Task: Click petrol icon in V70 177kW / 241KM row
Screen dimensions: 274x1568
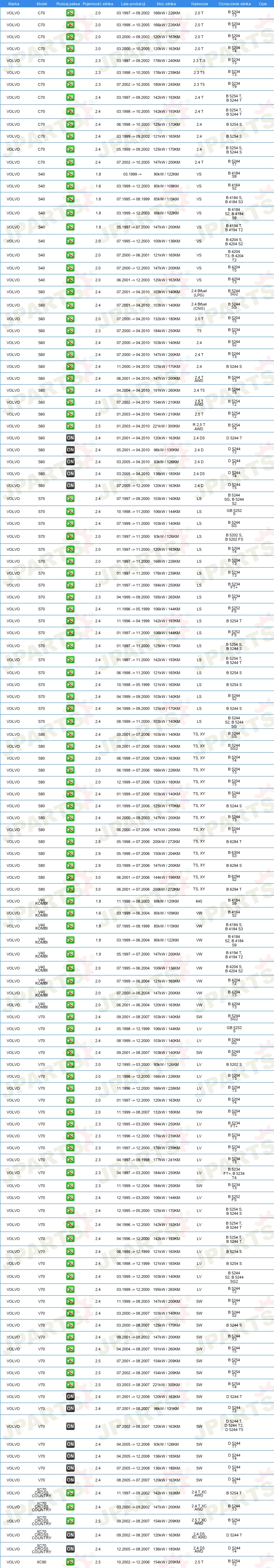Action: point(71,1160)
